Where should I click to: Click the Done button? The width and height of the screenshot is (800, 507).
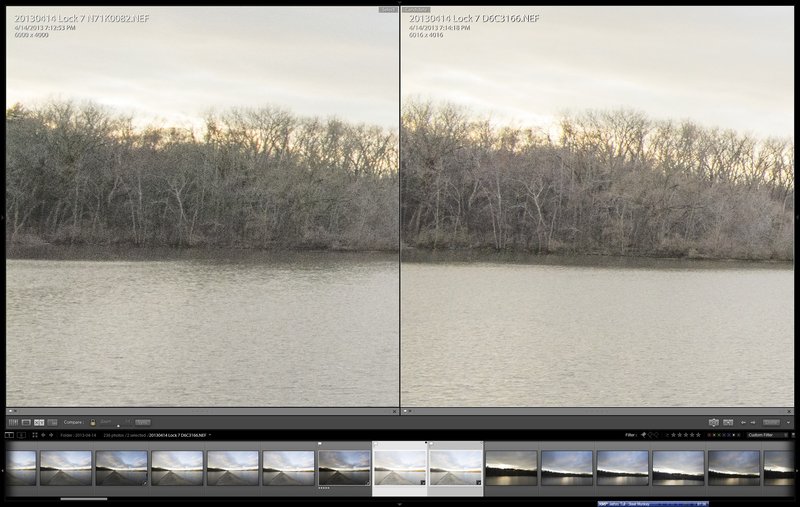tap(771, 422)
